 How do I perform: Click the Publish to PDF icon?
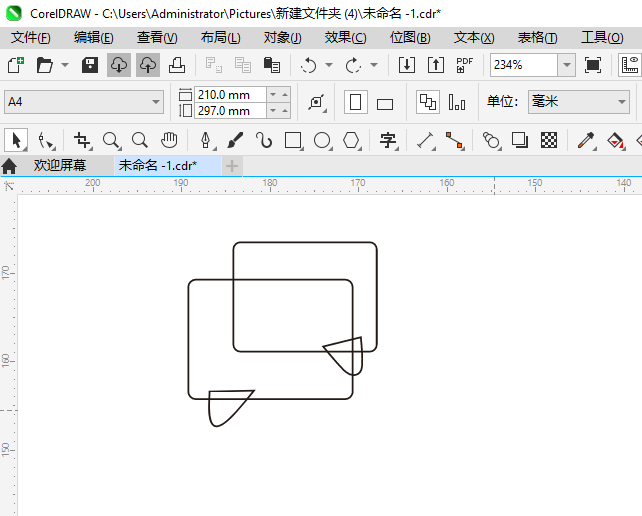pos(464,65)
